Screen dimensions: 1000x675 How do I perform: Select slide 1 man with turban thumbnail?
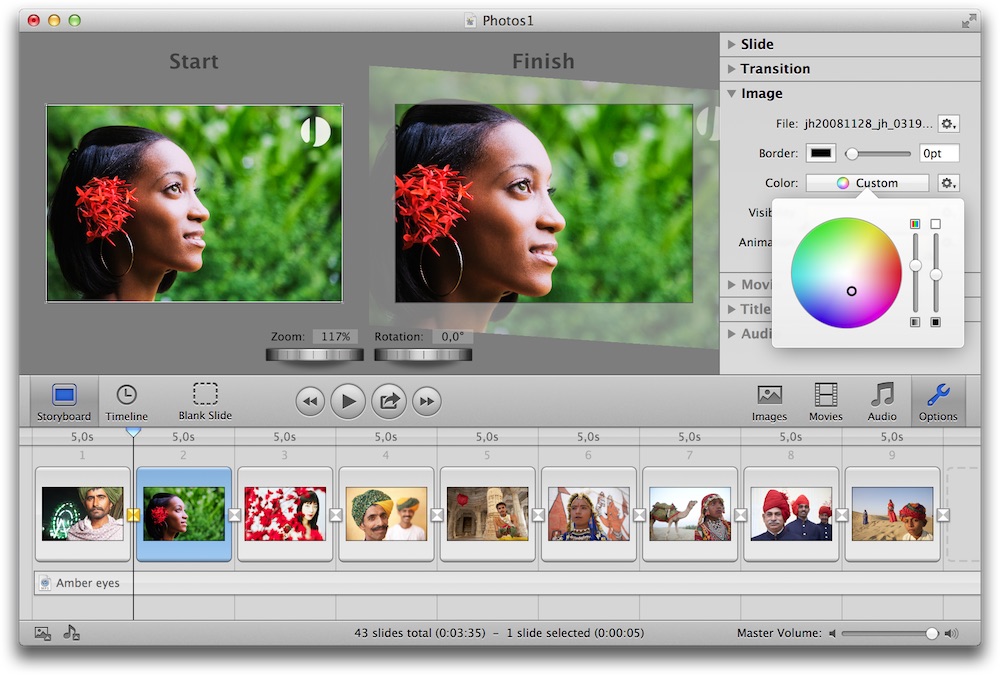(82, 514)
